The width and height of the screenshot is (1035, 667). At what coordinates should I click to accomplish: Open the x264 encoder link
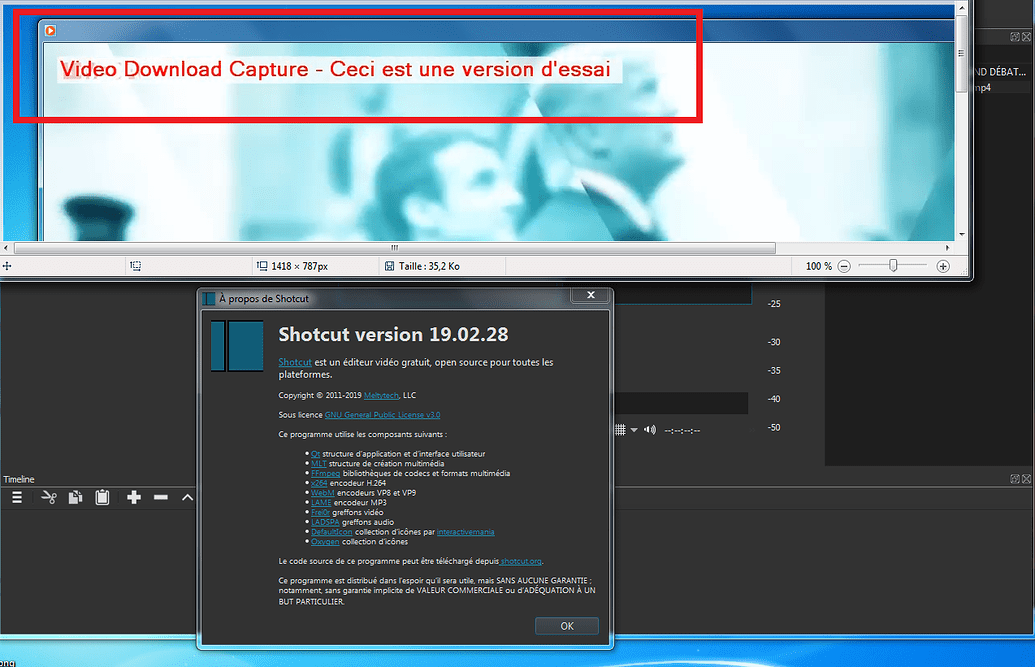(319, 483)
